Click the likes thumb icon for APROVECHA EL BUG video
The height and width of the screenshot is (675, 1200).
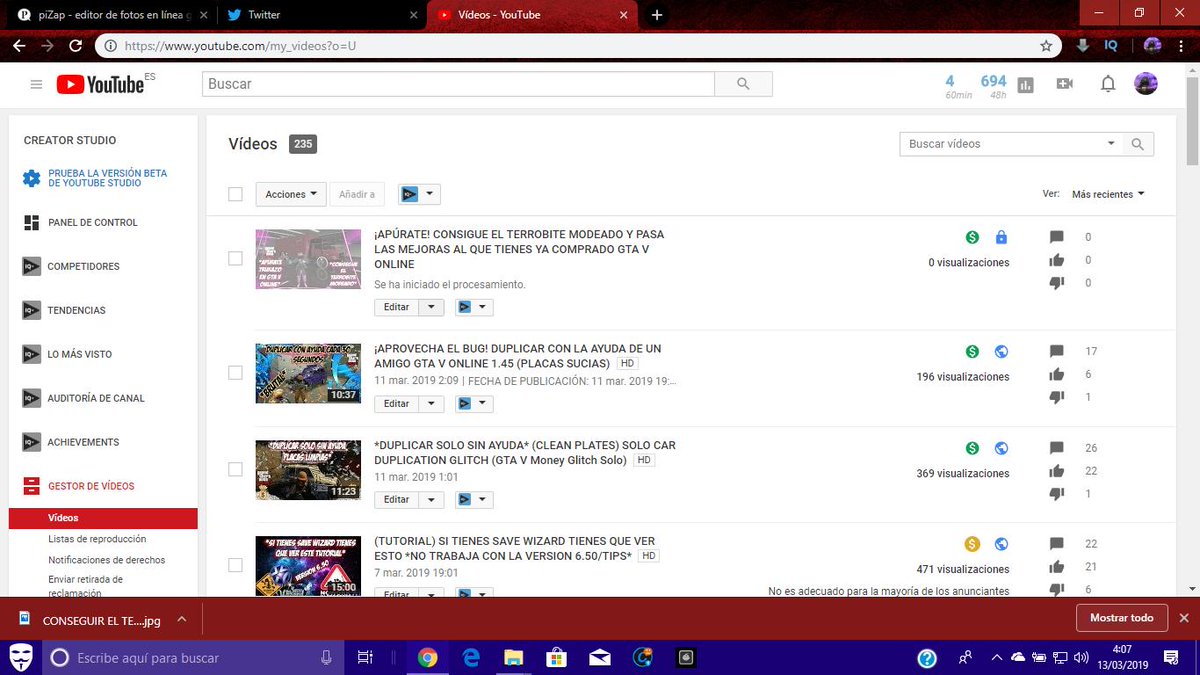(1057, 374)
